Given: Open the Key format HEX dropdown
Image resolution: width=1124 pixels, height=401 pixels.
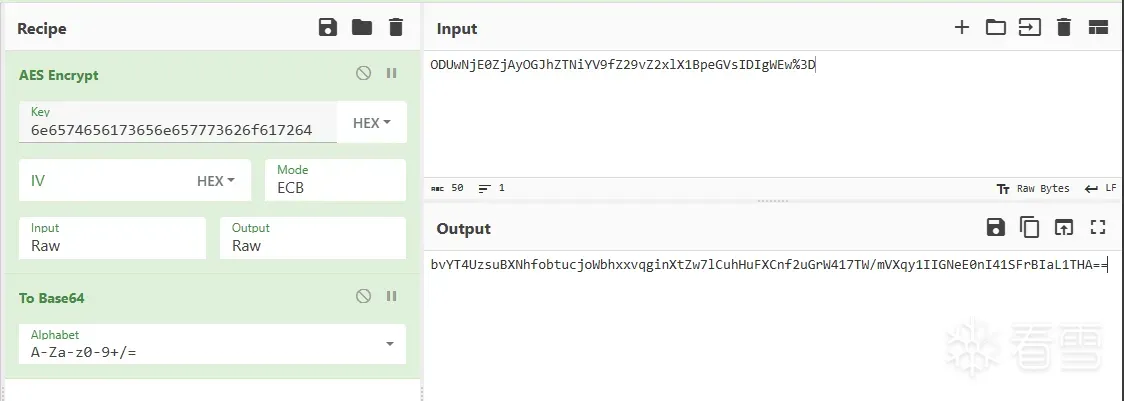Looking at the screenshot, I should [x=372, y=123].
